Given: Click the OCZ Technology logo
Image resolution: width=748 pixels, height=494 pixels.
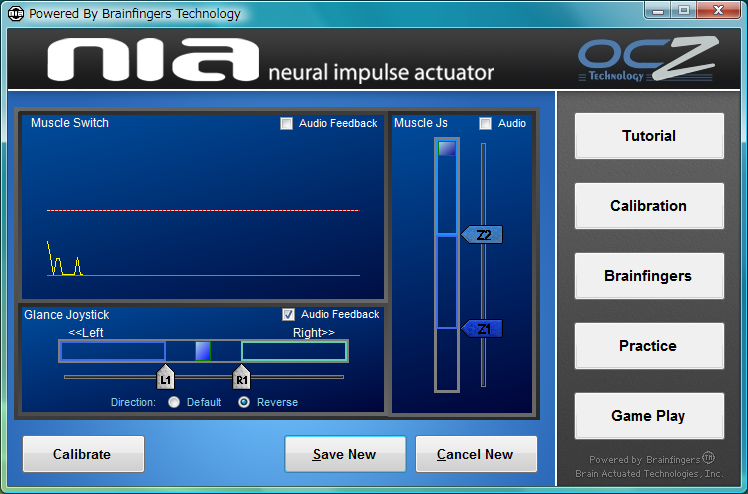Looking at the screenshot, I should pos(648,59).
